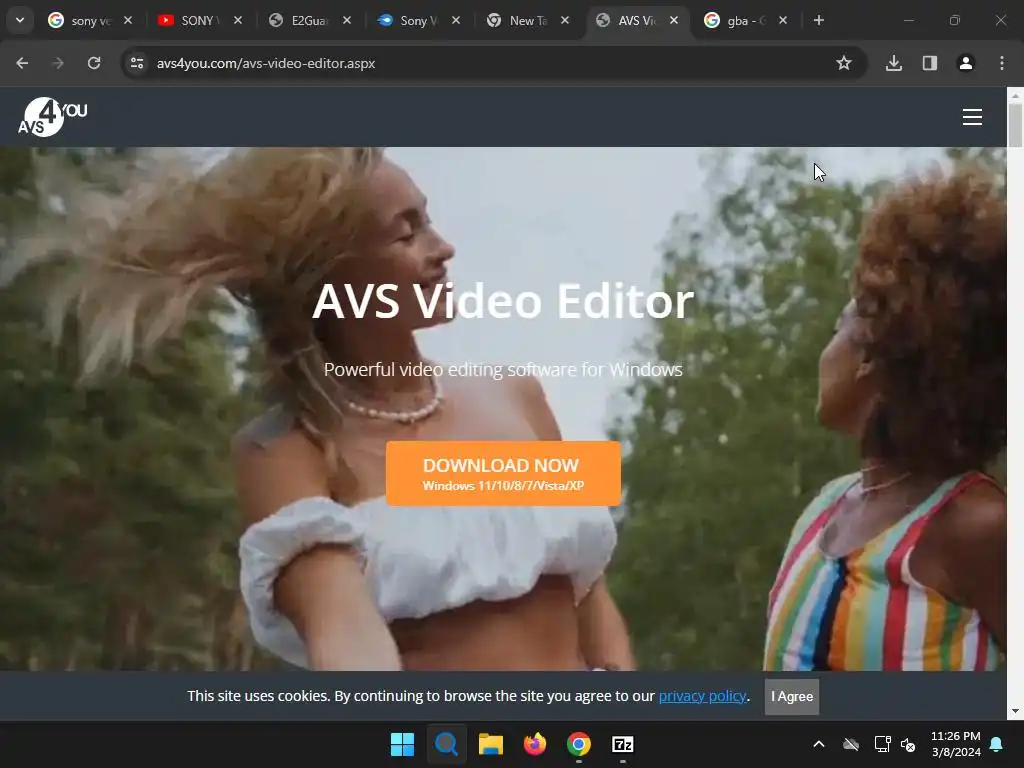
Task: Open the Chrome side panel icon
Action: tap(930, 63)
